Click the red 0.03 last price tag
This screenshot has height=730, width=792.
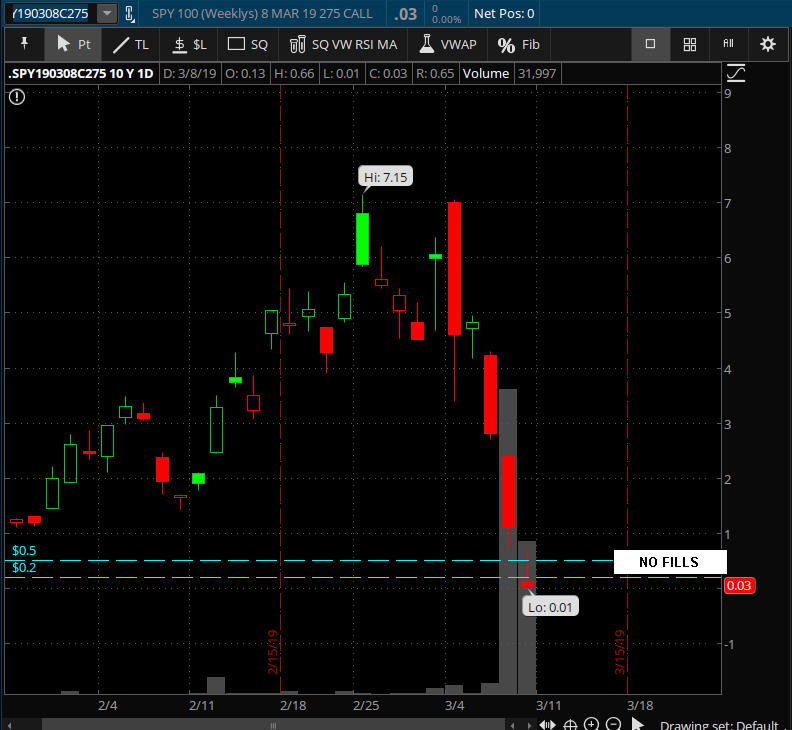click(x=739, y=586)
